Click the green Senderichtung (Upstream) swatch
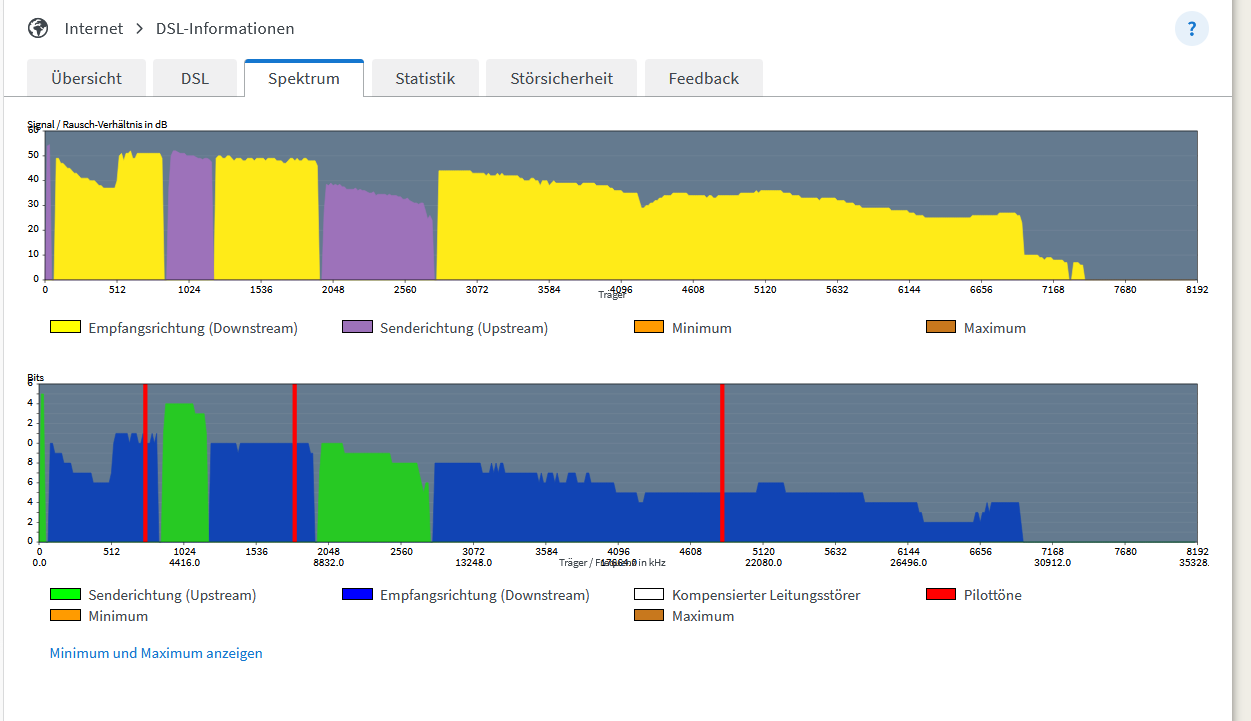 65,594
